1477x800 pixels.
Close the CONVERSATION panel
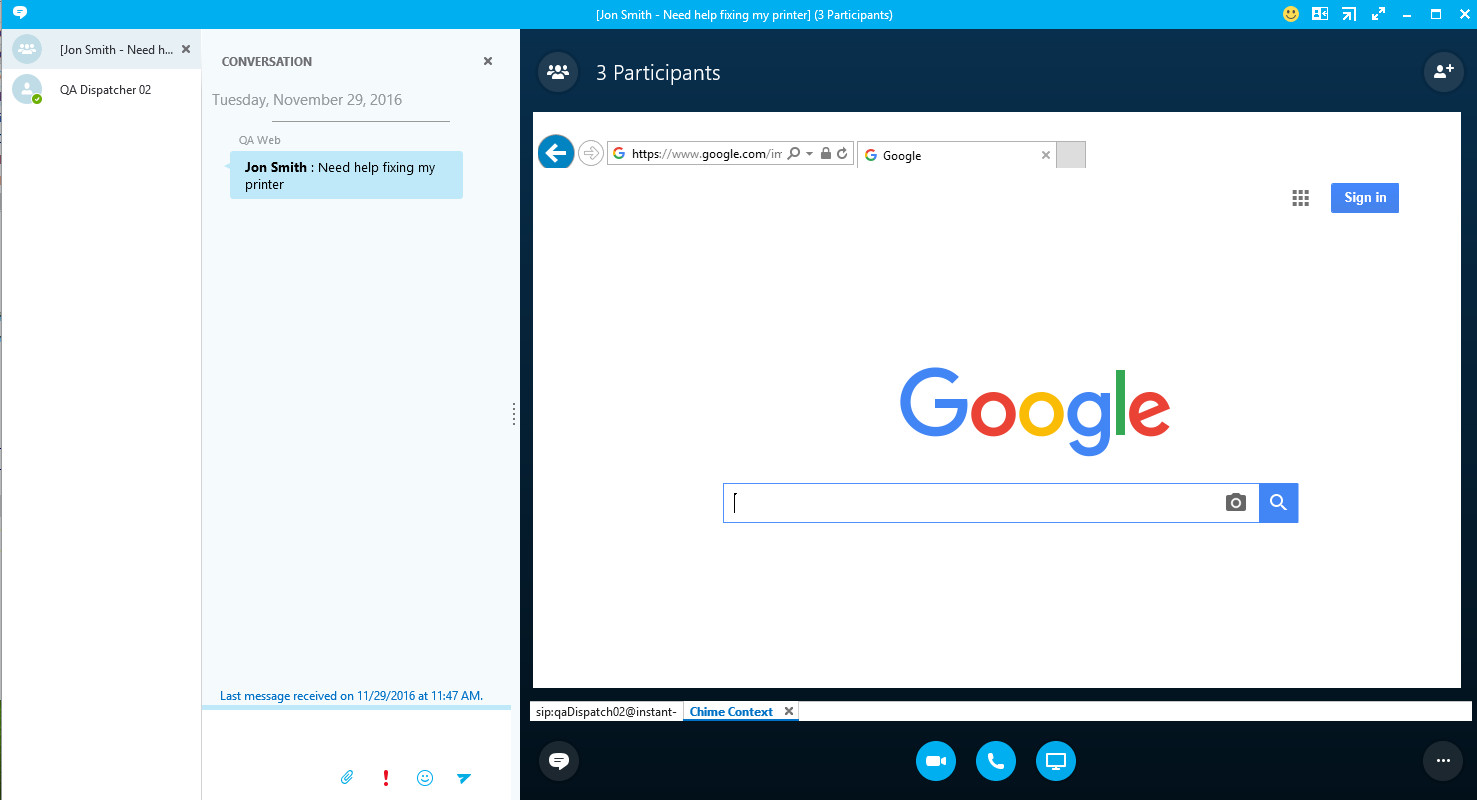[x=488, y=61]
